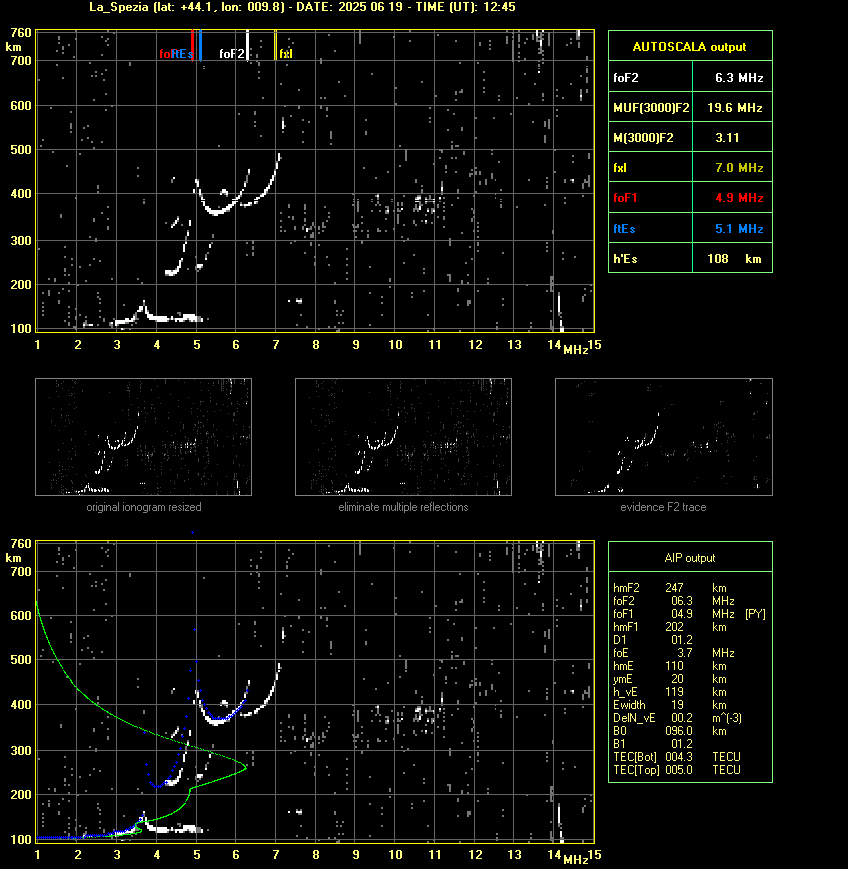Click the M(3000)F2 value '3.11'
The width and height of the screenshot is (848, 869).
pyautogui.click(x=727, y=137)
